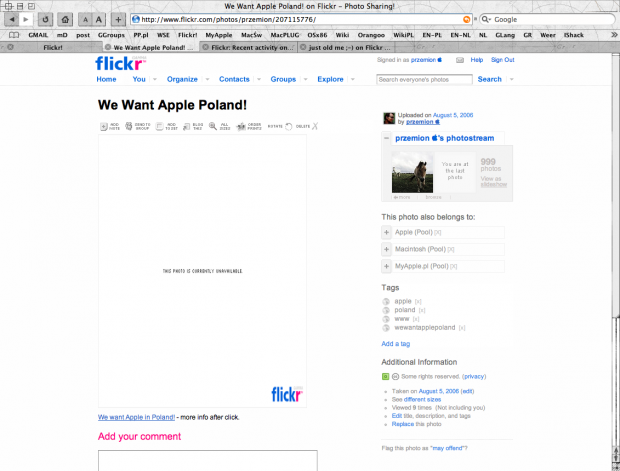Open All Sizes magnifier icon
The height and width of the screenshot is (471, 620).
tap(213, 126)
